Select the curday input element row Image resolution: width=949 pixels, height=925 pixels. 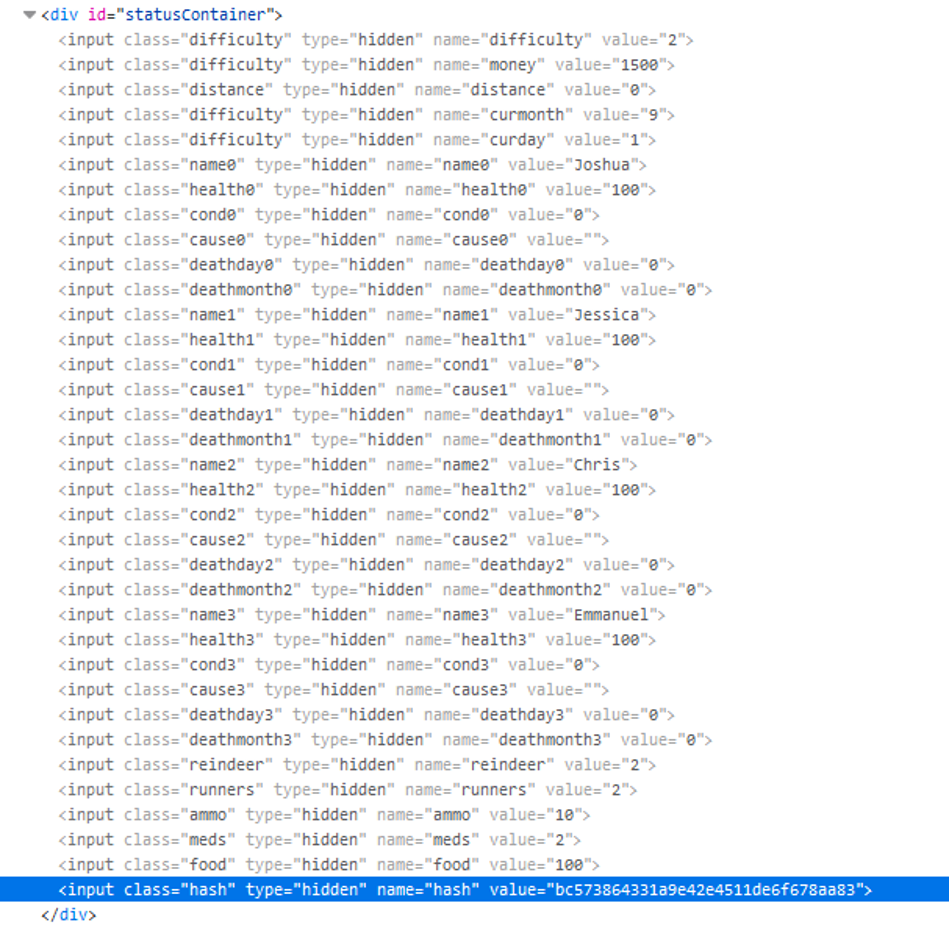(x=357, y=140)
